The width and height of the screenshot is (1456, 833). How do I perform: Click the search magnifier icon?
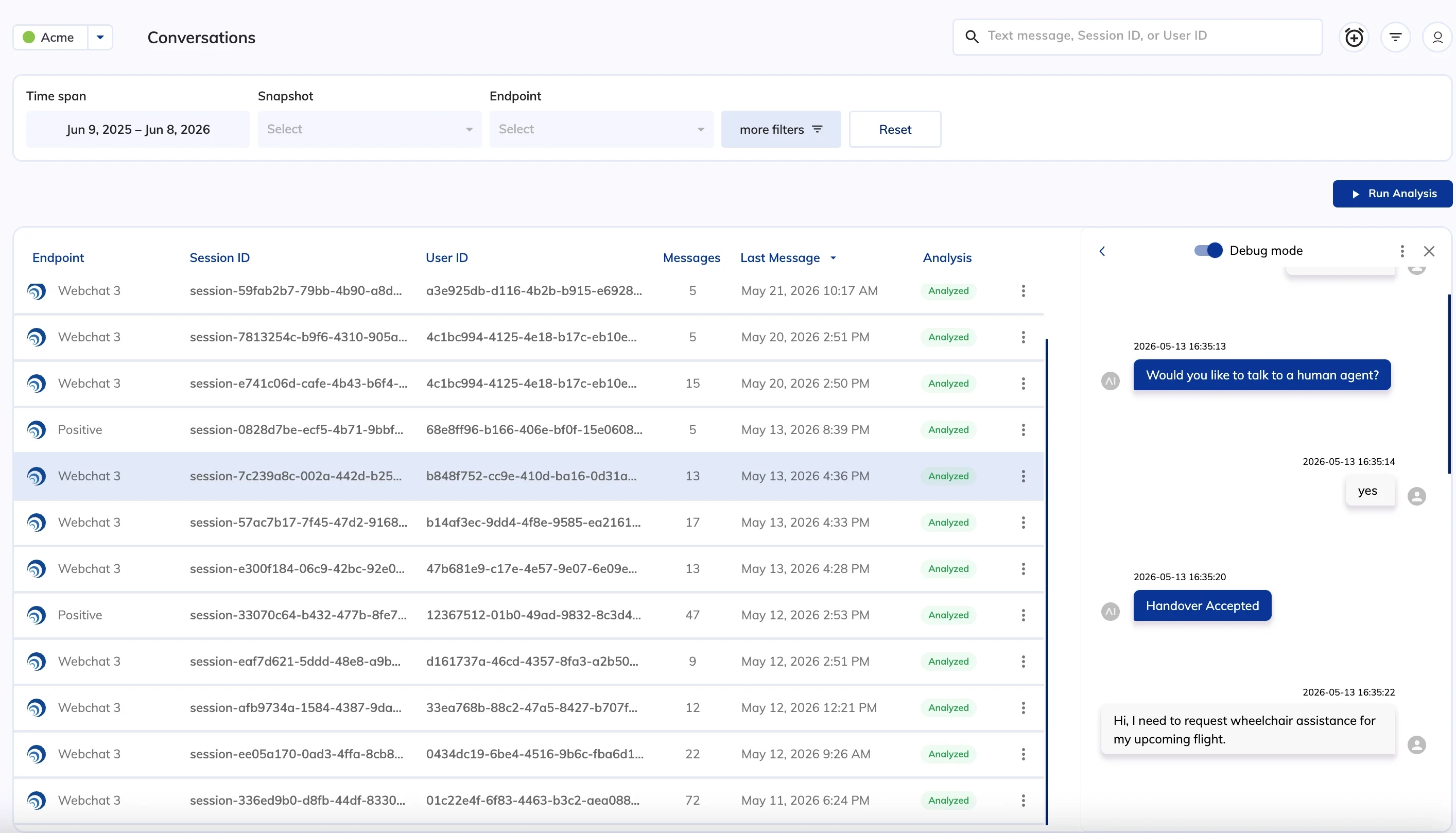coord(972,37)
